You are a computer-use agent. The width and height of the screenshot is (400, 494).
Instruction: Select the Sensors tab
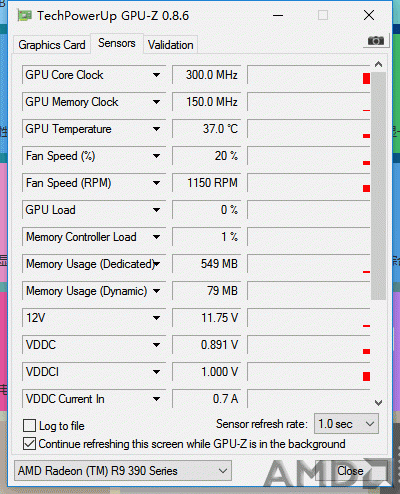(x=117, y=43)
